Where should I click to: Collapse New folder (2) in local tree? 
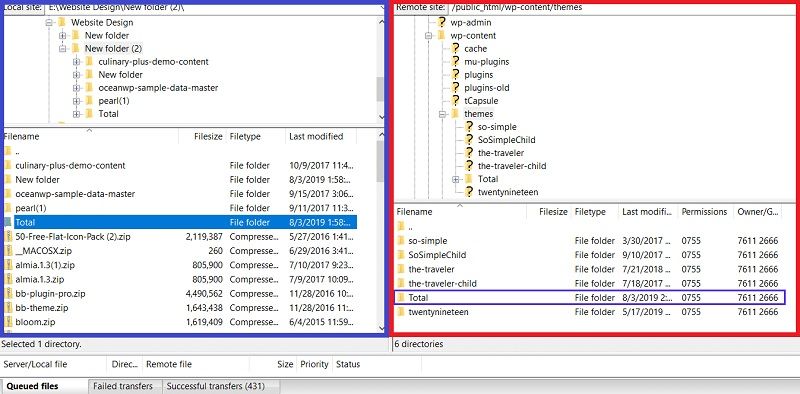pyautogui.click(x=62, y=48)
